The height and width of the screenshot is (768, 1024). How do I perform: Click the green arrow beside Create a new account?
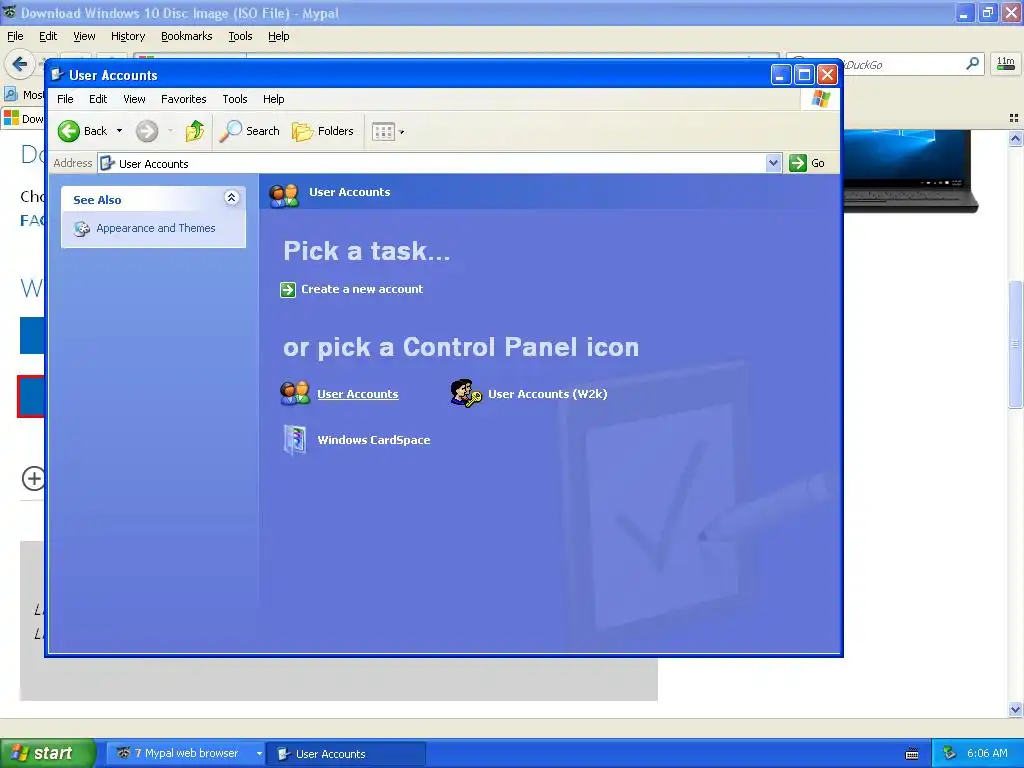[x=288, y=289]
